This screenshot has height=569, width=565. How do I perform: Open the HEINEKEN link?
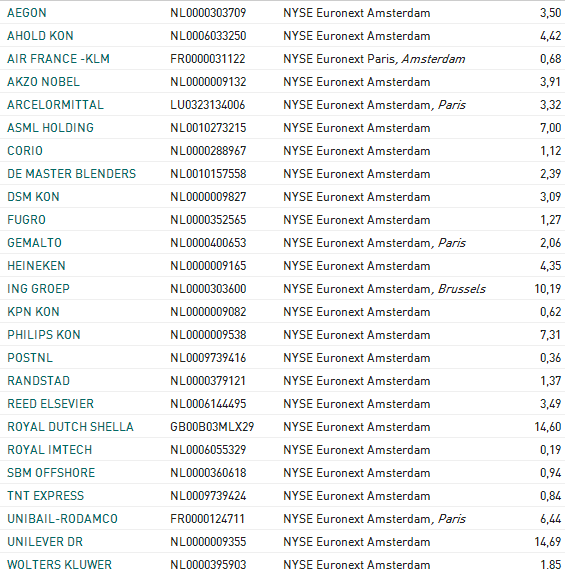36,266
